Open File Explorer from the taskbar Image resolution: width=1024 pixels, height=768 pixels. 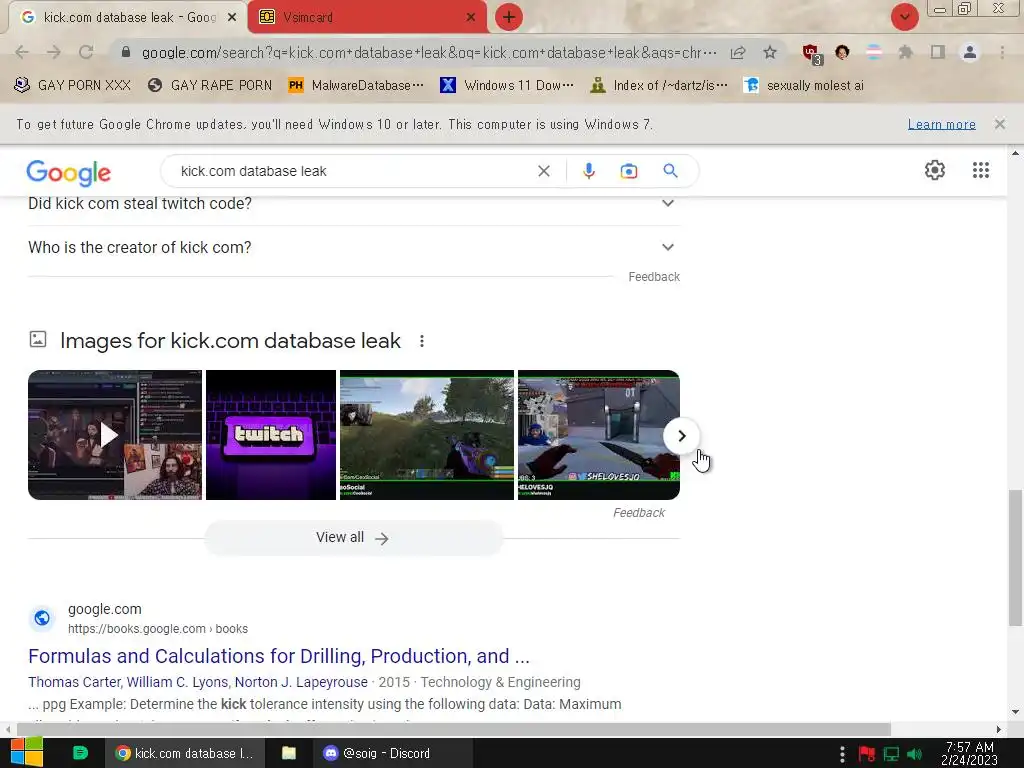pyautogui.click(x=289, y=753)
